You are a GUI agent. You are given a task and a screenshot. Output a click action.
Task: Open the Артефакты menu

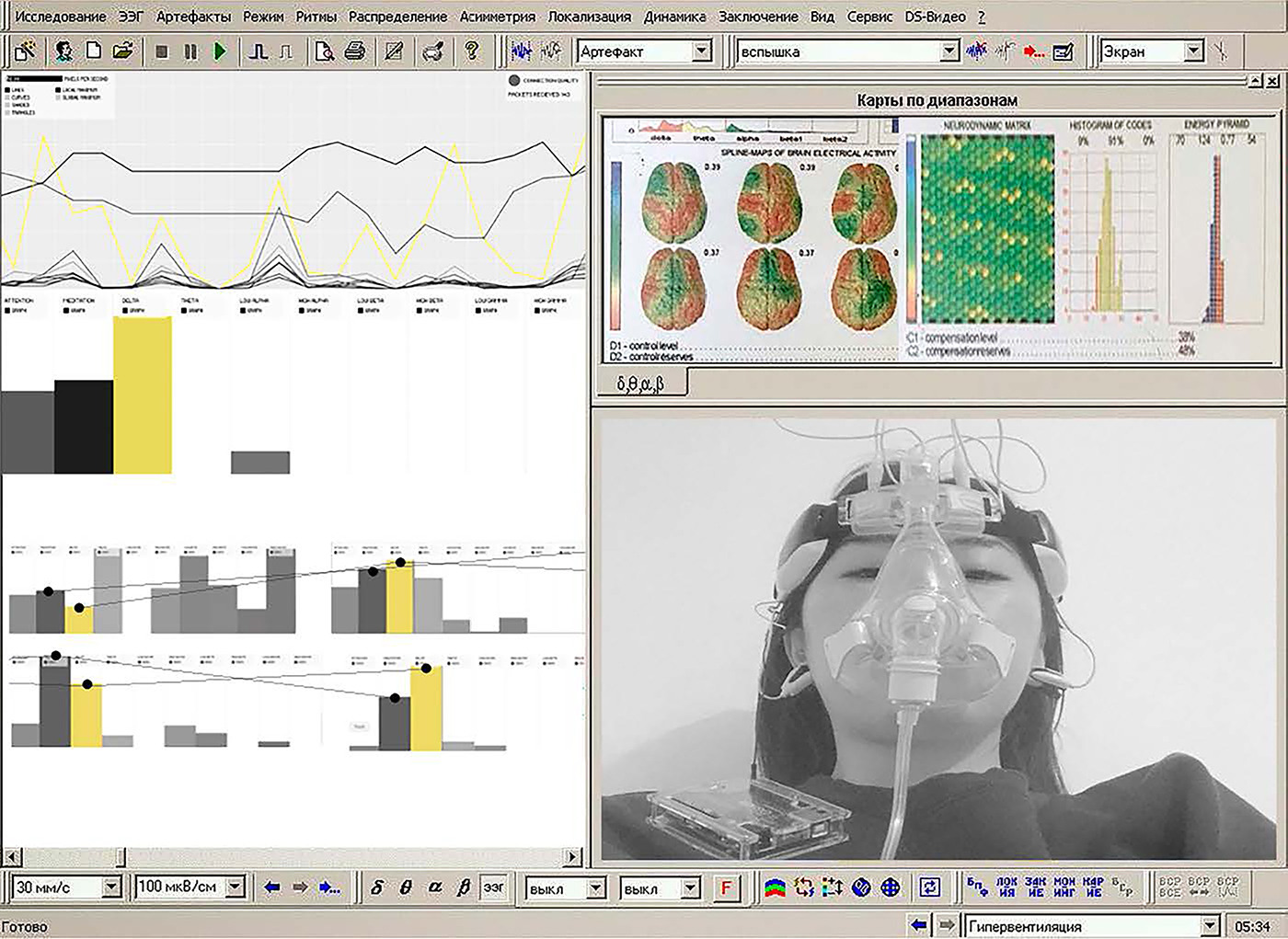[193, 17]
